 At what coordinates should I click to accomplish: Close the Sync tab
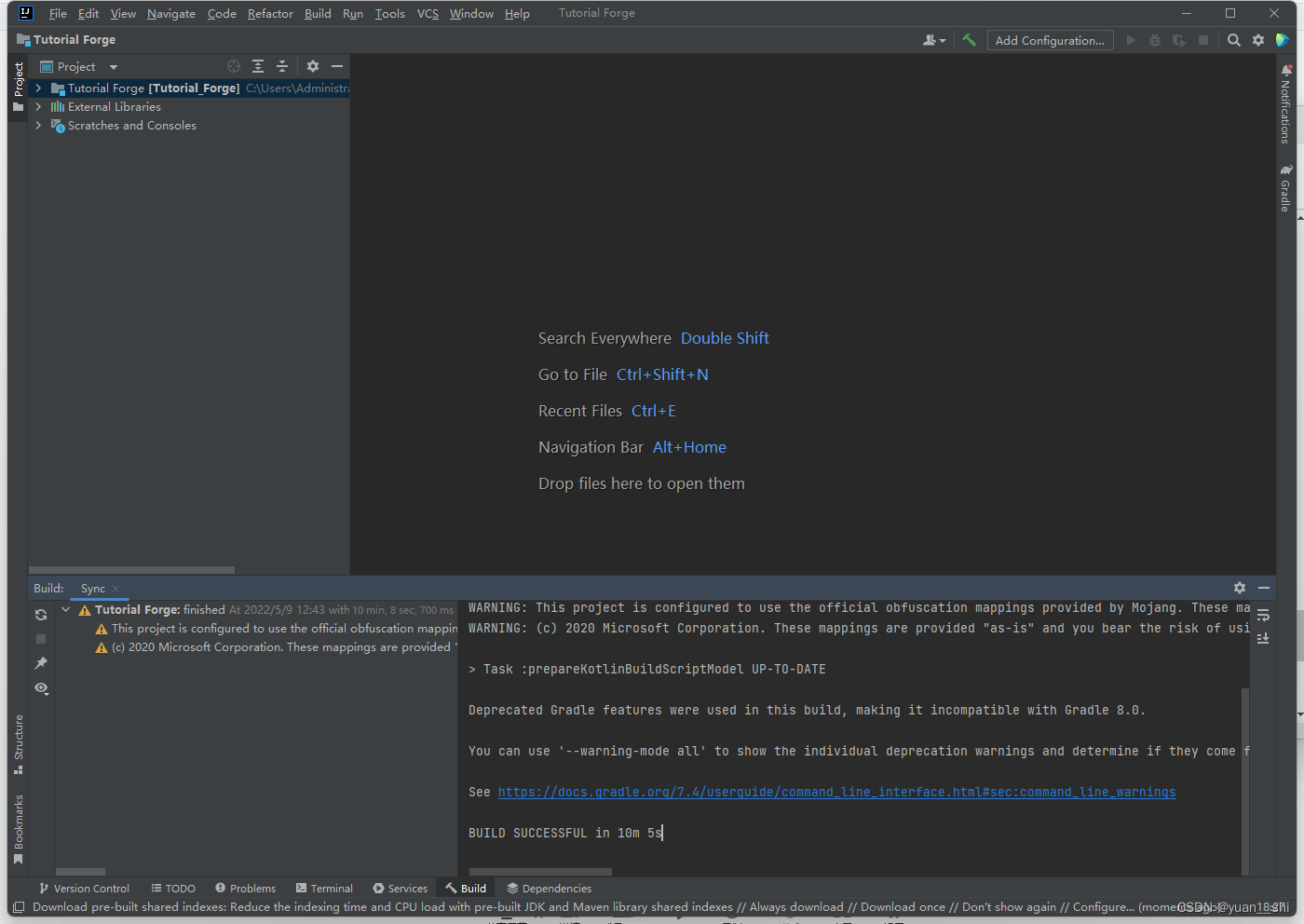(115, 589)
